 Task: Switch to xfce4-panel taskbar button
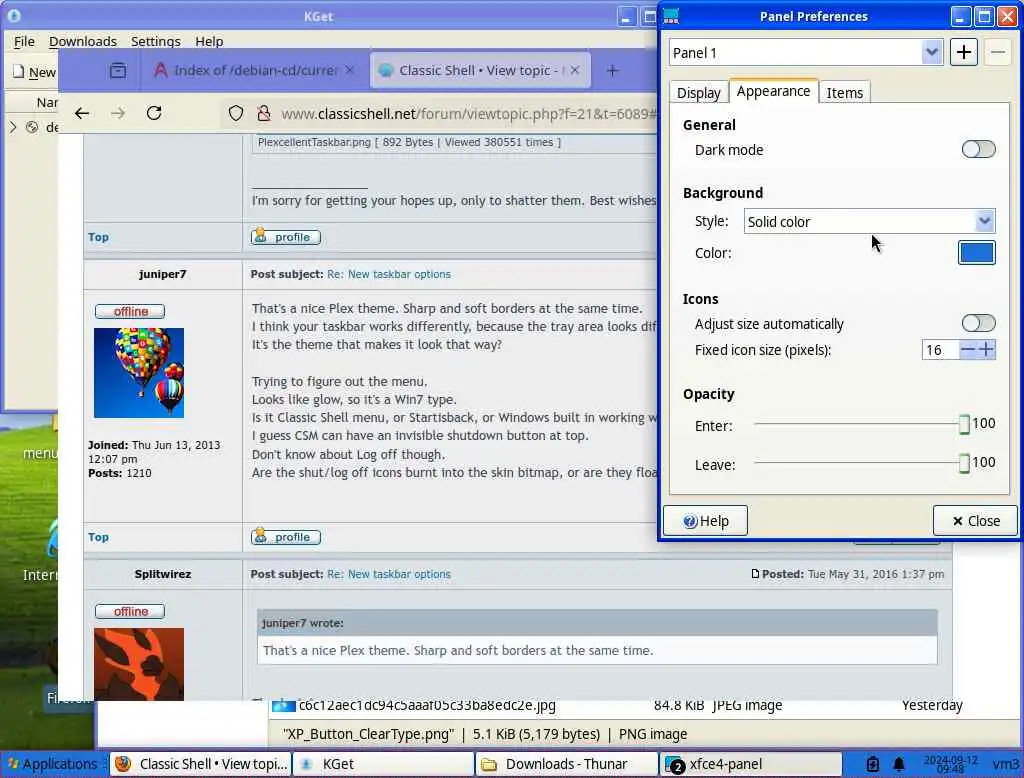pos(751,764)
